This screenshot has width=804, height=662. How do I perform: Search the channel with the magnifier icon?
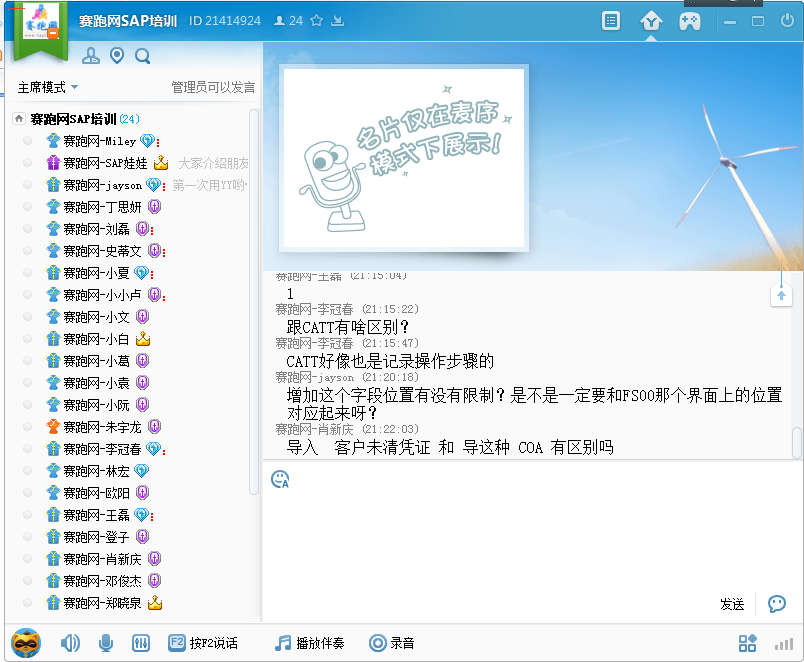click(143, 56)
